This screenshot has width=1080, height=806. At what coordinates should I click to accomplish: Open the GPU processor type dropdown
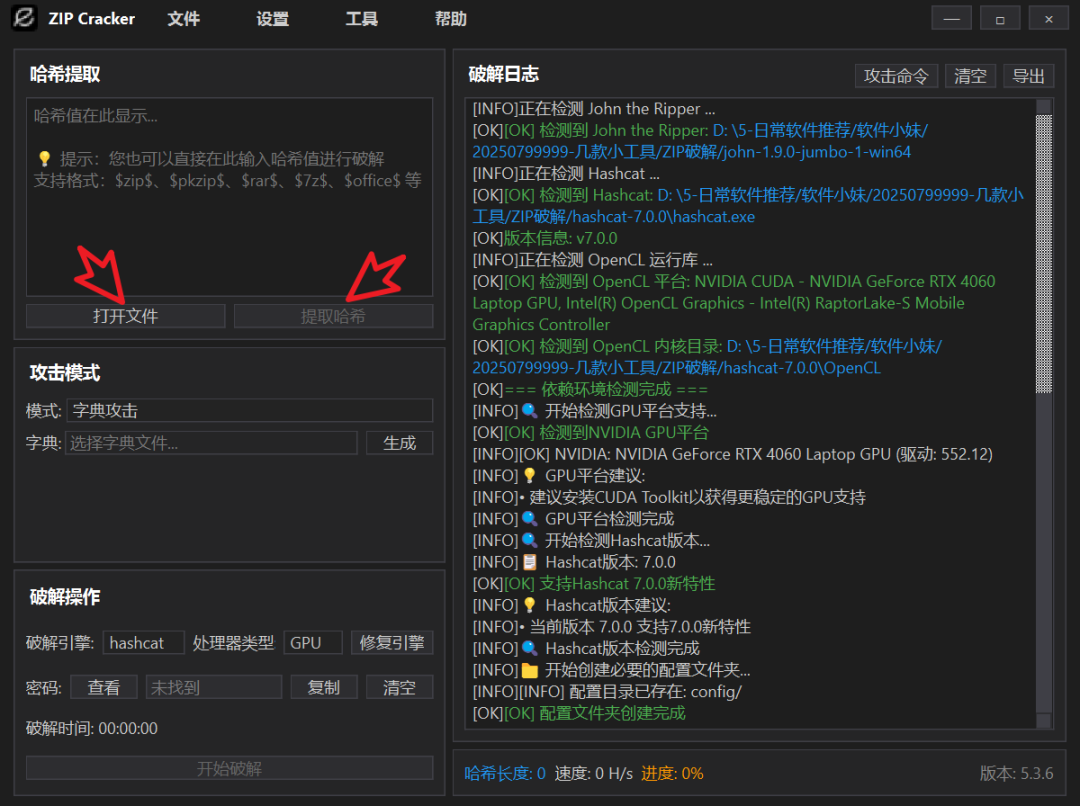pos(313,642)
